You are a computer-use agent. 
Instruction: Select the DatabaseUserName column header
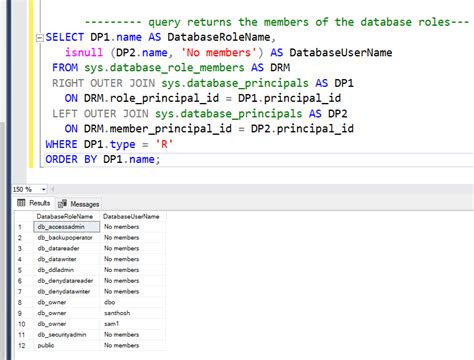tap(132, 216)
